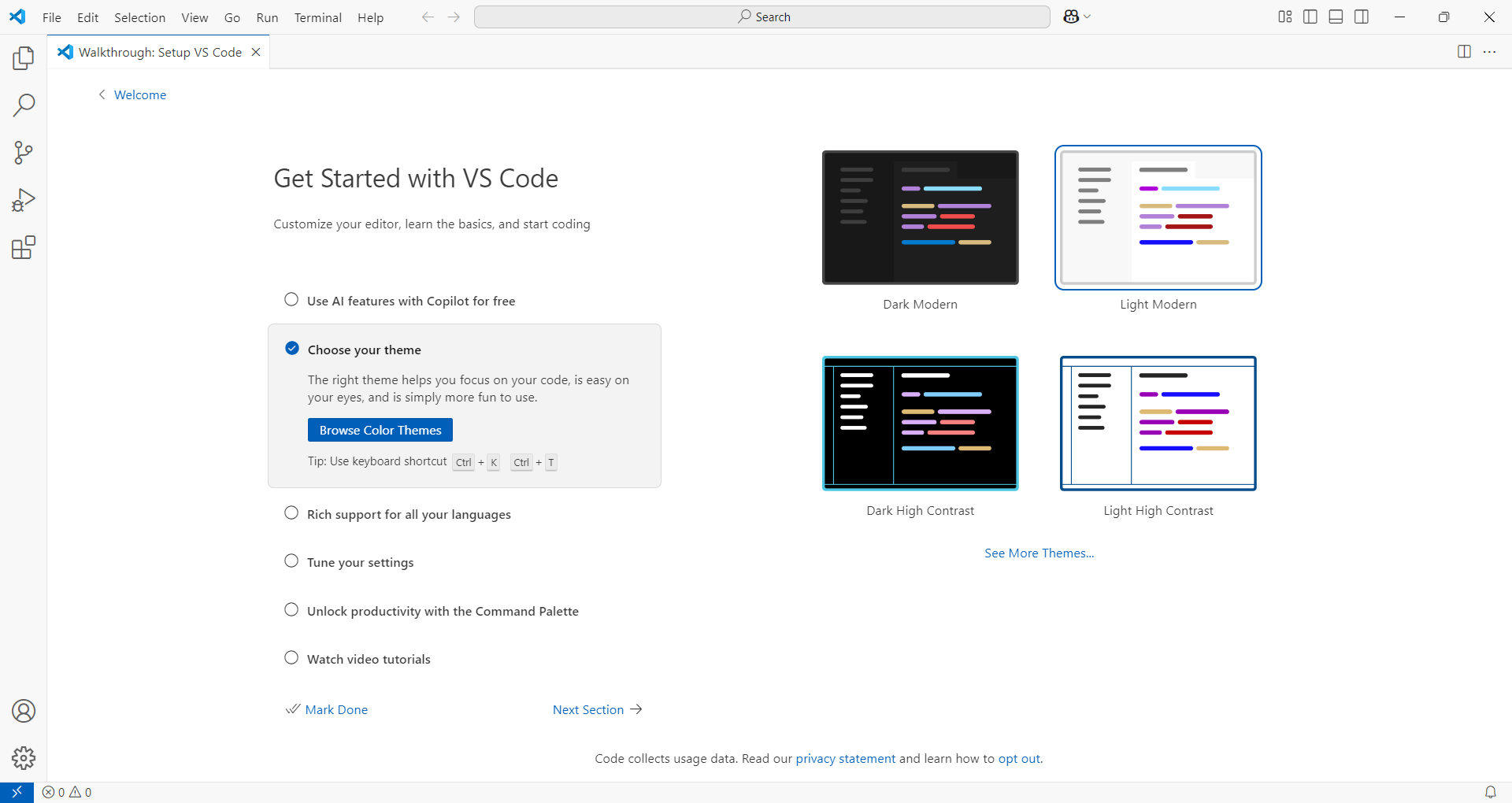Click the VS Code logo in title bar
This screenshot has width=1512, height=803.
[x=17, y=17]
